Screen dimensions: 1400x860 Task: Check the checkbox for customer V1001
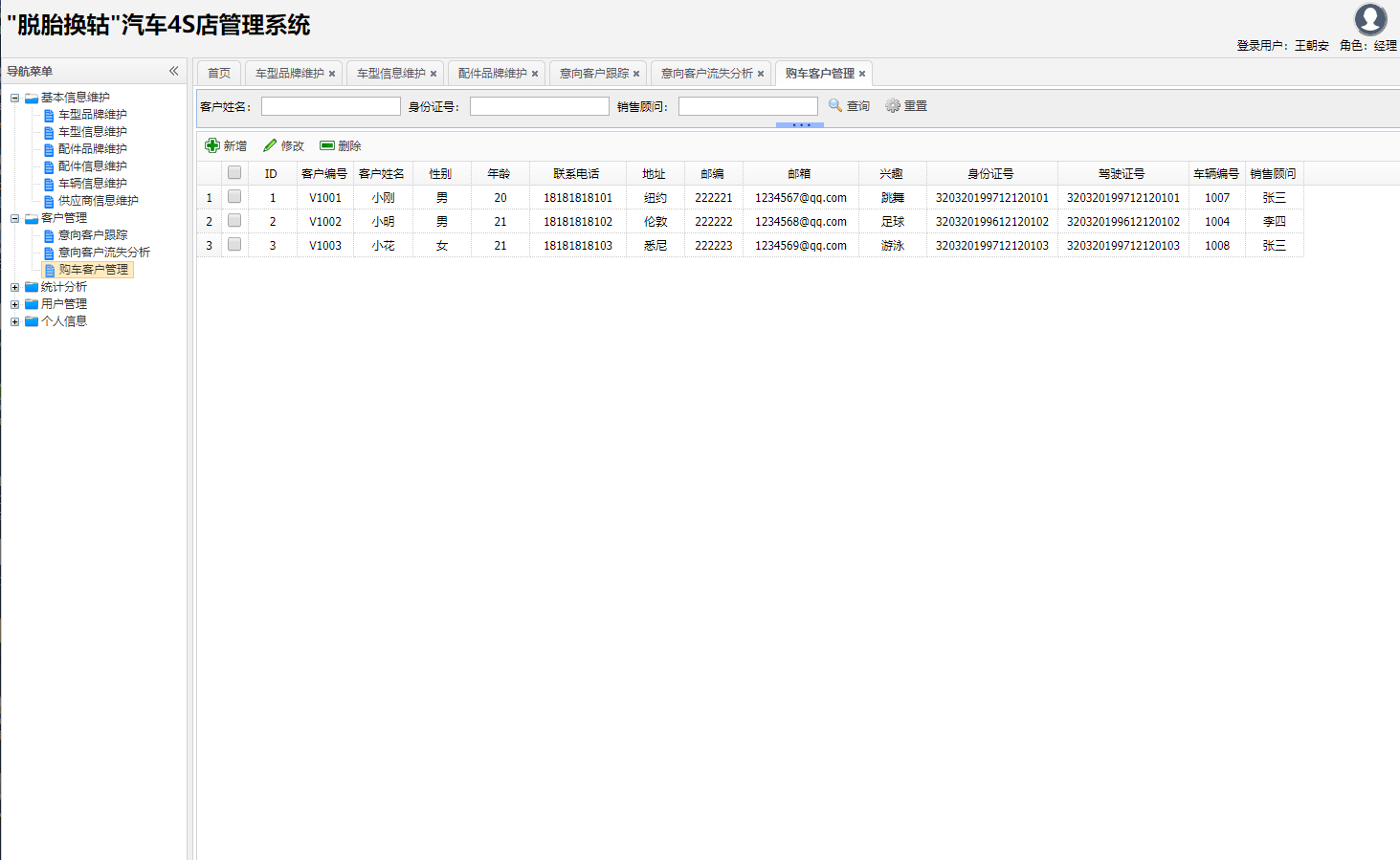234,197
